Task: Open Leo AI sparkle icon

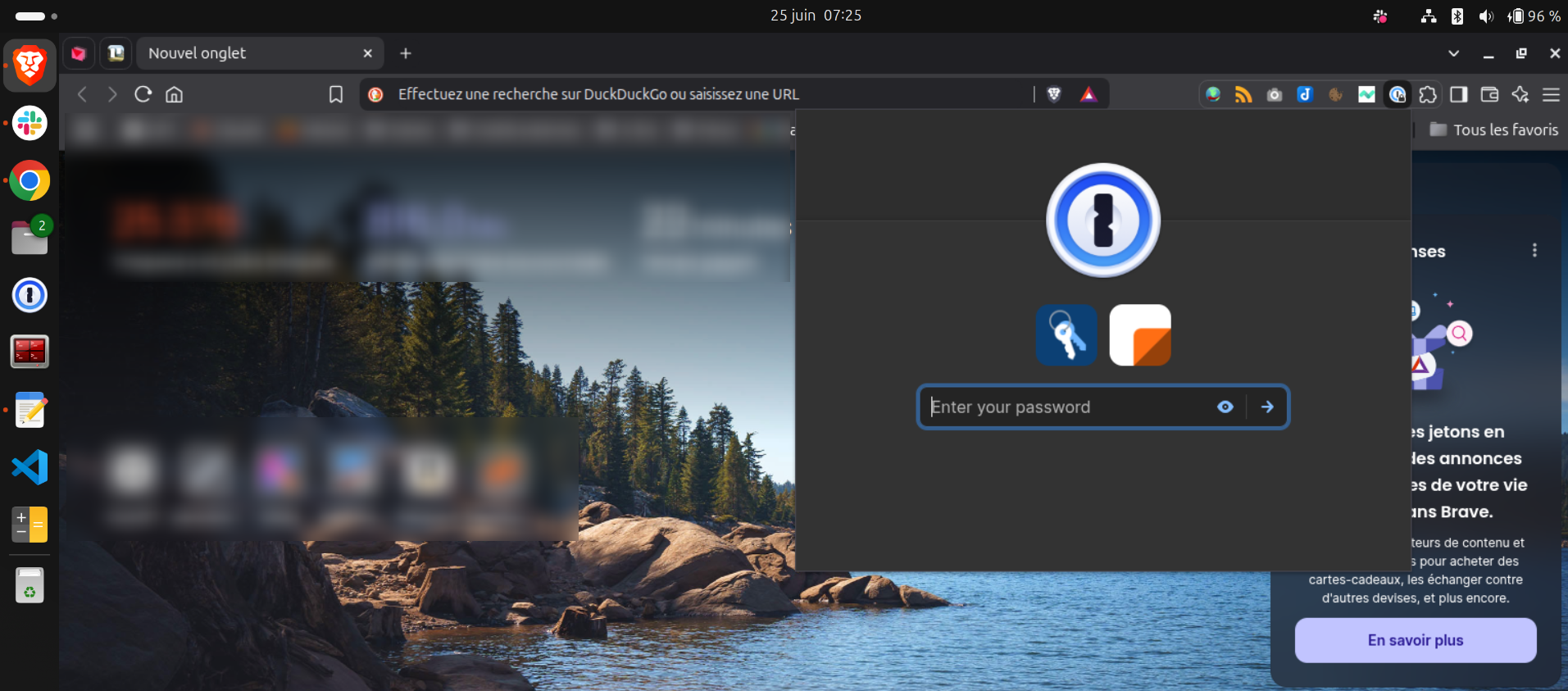Action: pyautogui.click(x=1520, y=94)
